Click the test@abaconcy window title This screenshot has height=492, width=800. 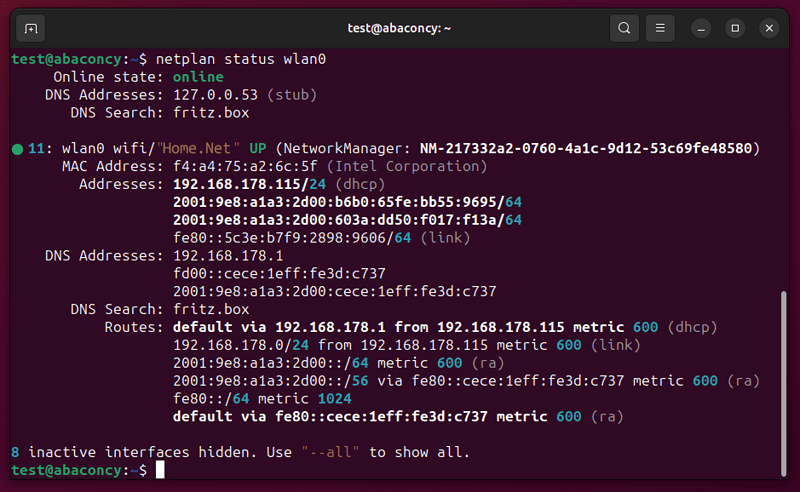tap(399, 29)
